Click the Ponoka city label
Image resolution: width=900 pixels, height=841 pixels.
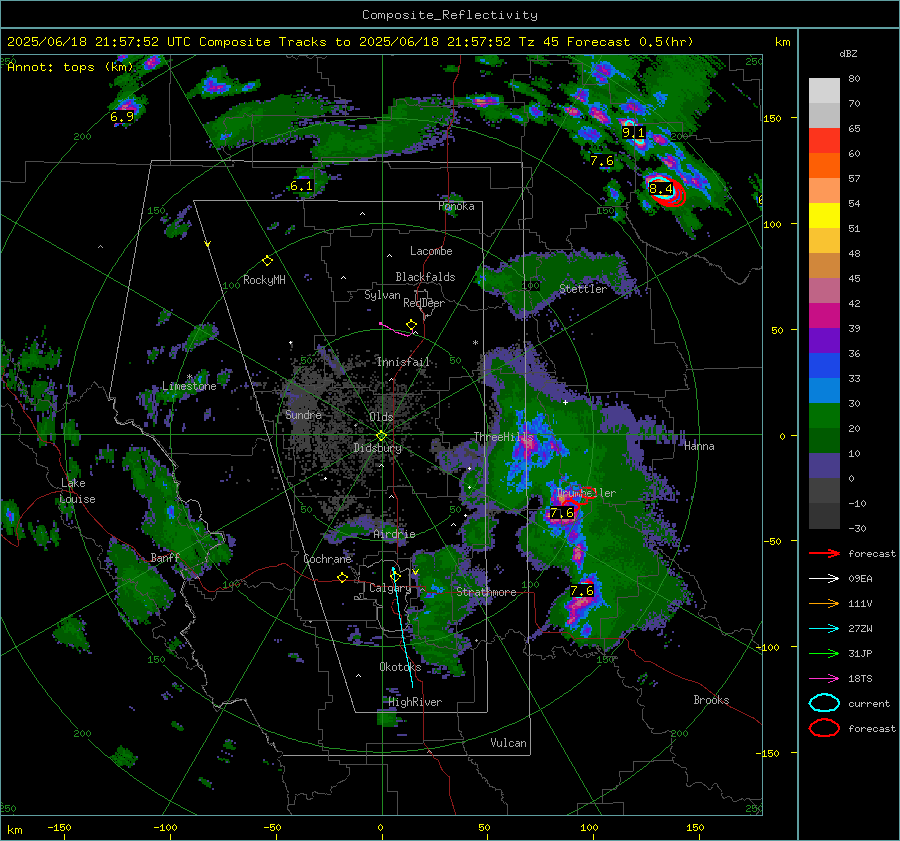click(x=456, y=206)
